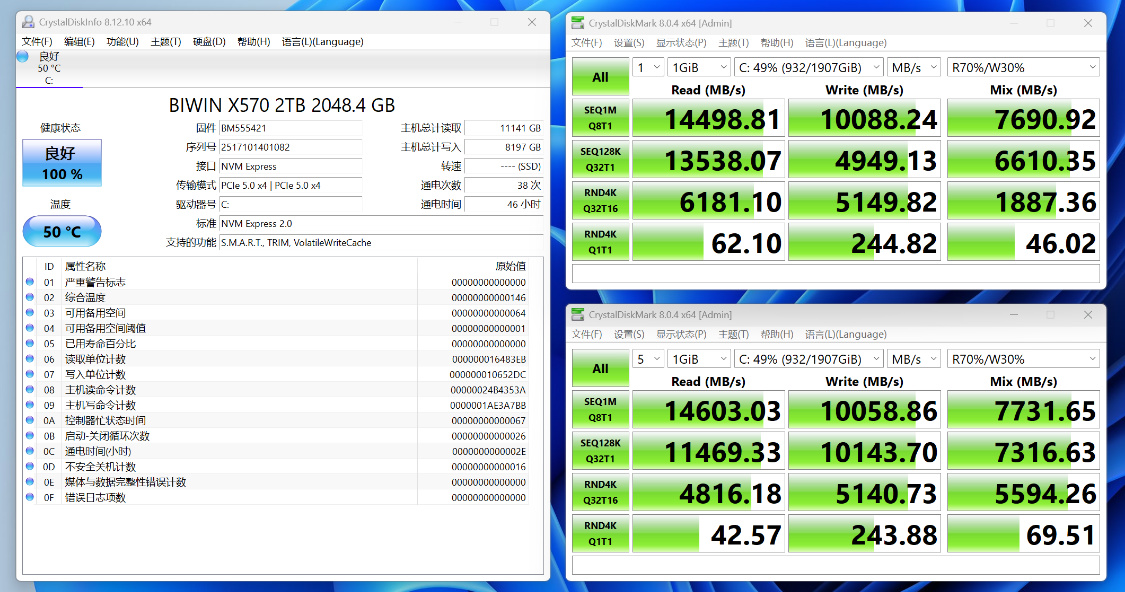Viewport: 1125px width, 592px height.
Task: Click the mix result 5594.26
Action: coord(1023,492)
